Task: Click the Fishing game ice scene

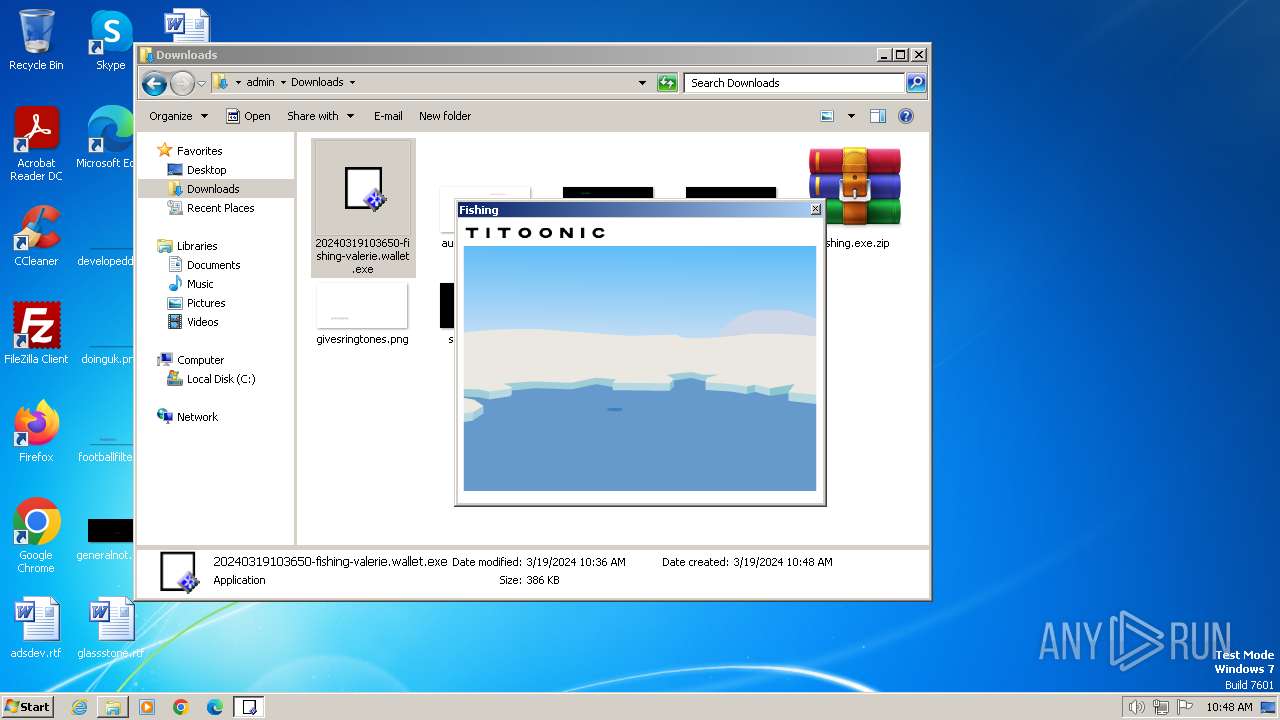Action: (x=640, y=368)
